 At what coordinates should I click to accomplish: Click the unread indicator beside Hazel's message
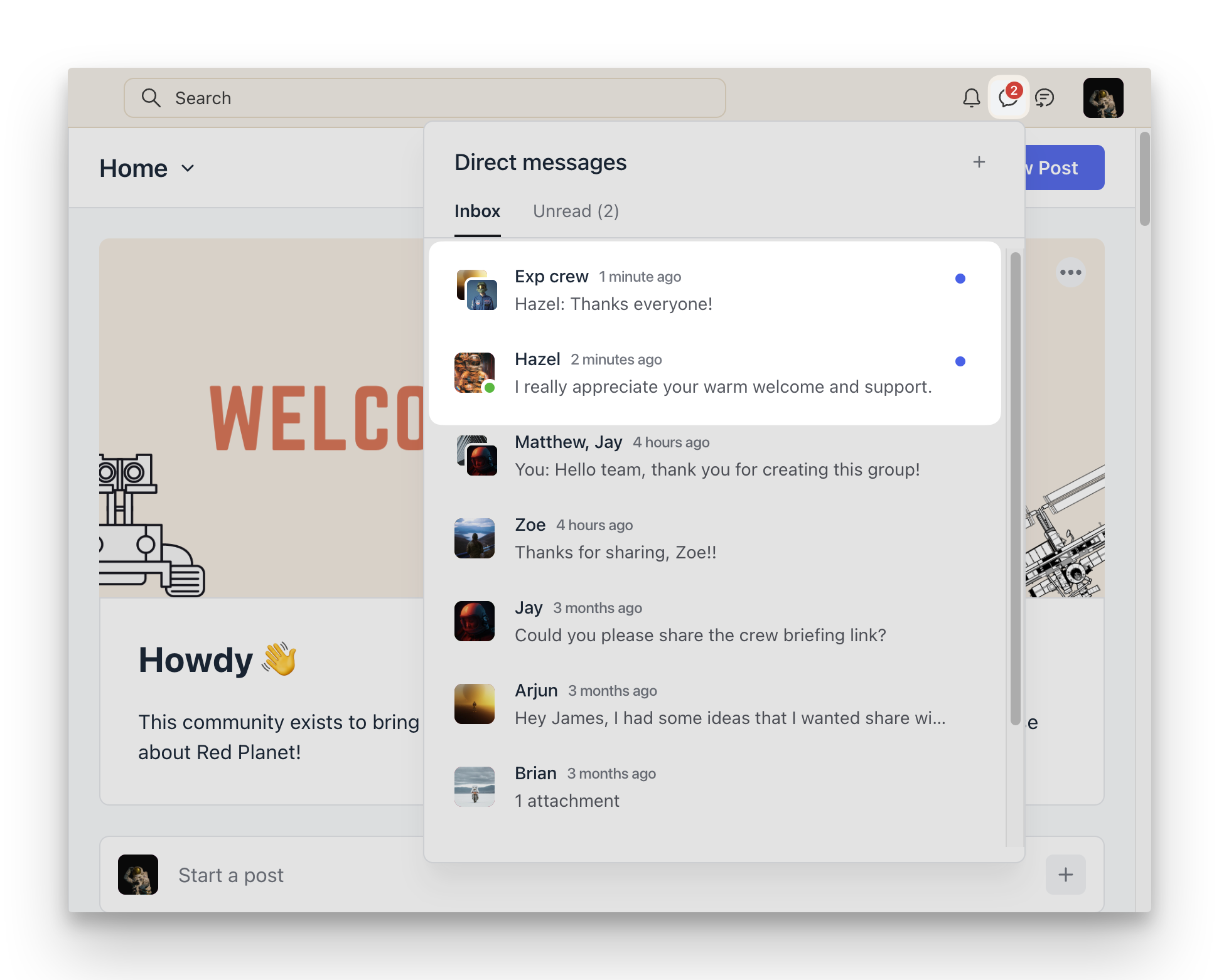click(x=960, y=361)
